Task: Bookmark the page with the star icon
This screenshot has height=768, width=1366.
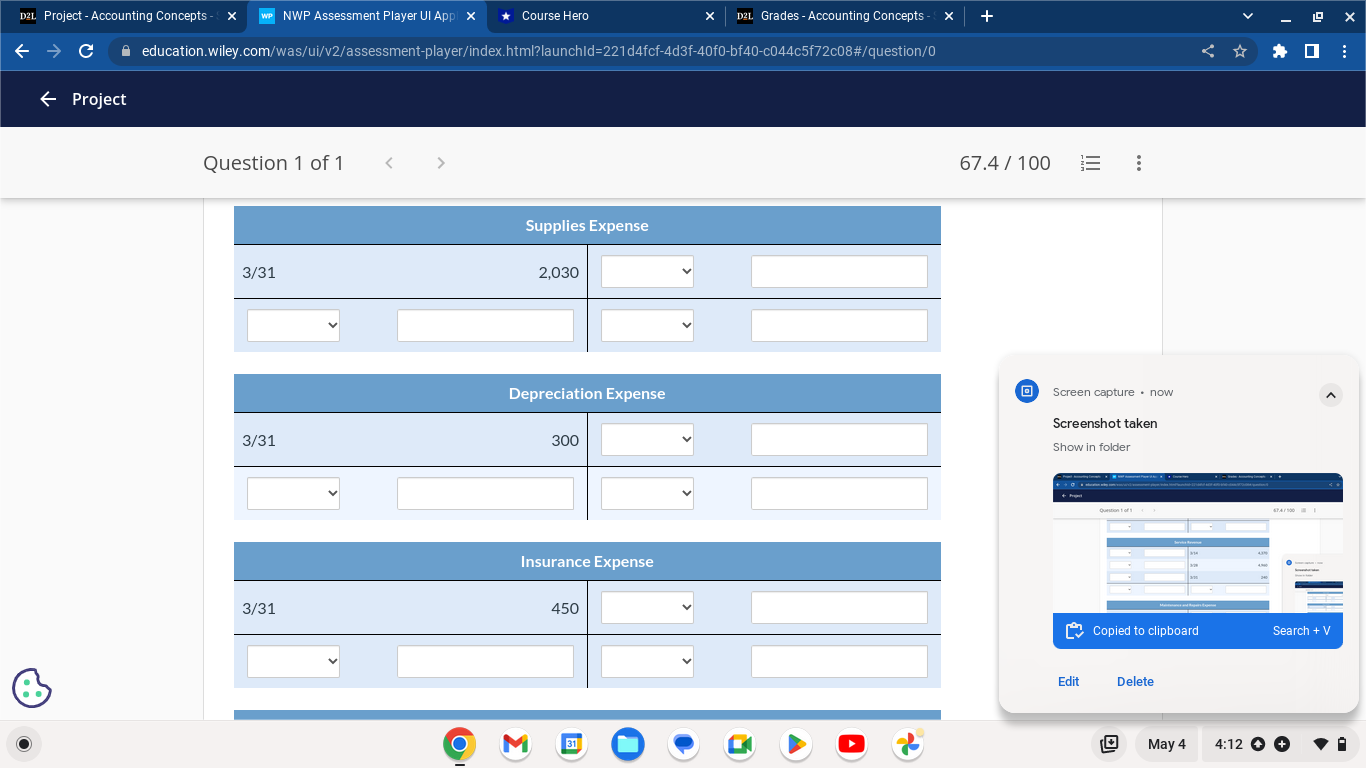Action: [x=1241, y=51]
